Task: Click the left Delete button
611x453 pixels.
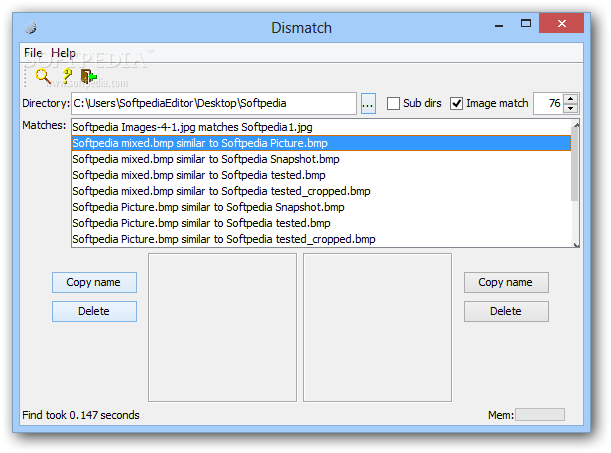Action: click(94, 311)
